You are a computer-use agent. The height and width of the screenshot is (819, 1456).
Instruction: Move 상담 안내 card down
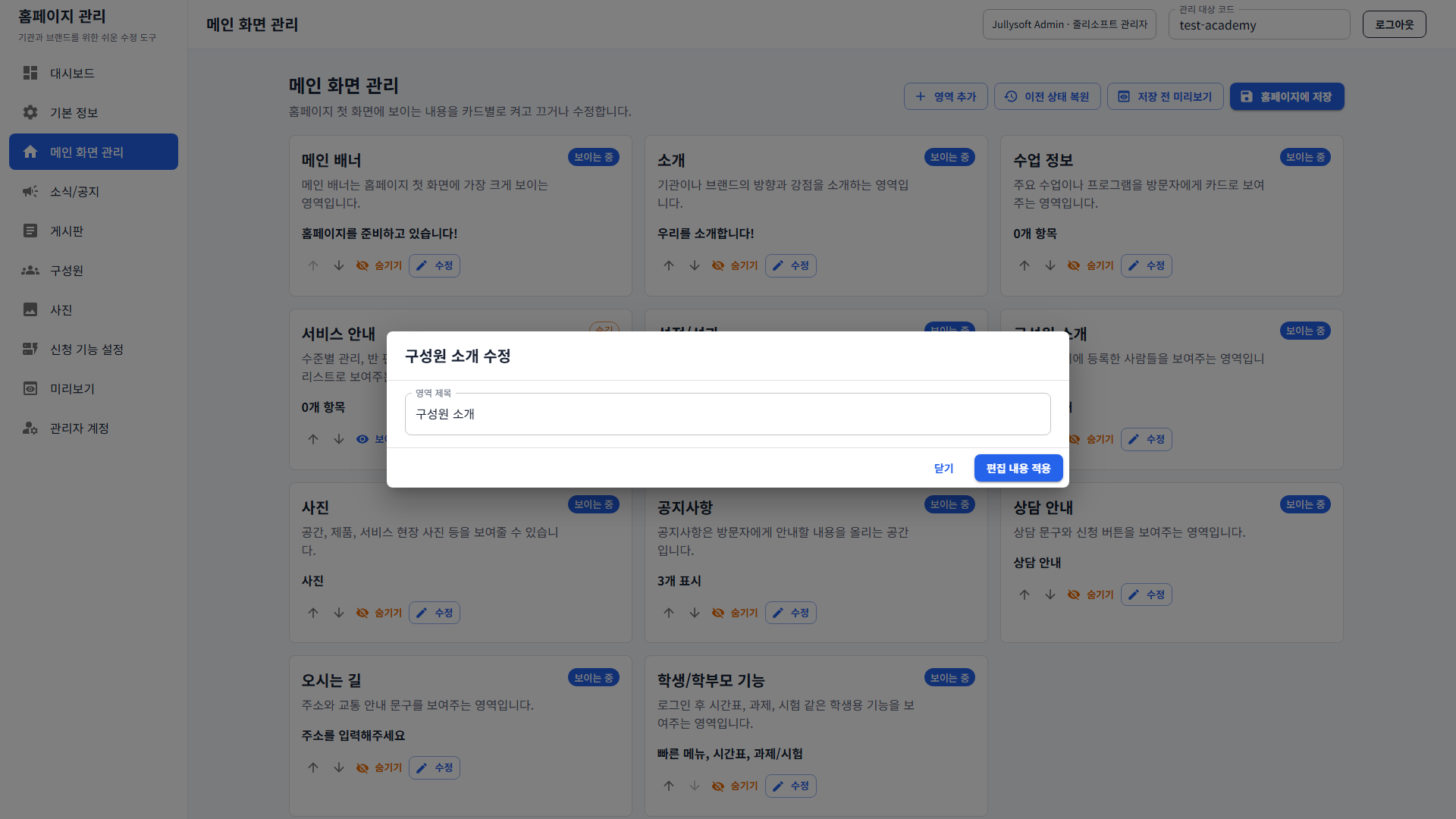click(1050, 595)
